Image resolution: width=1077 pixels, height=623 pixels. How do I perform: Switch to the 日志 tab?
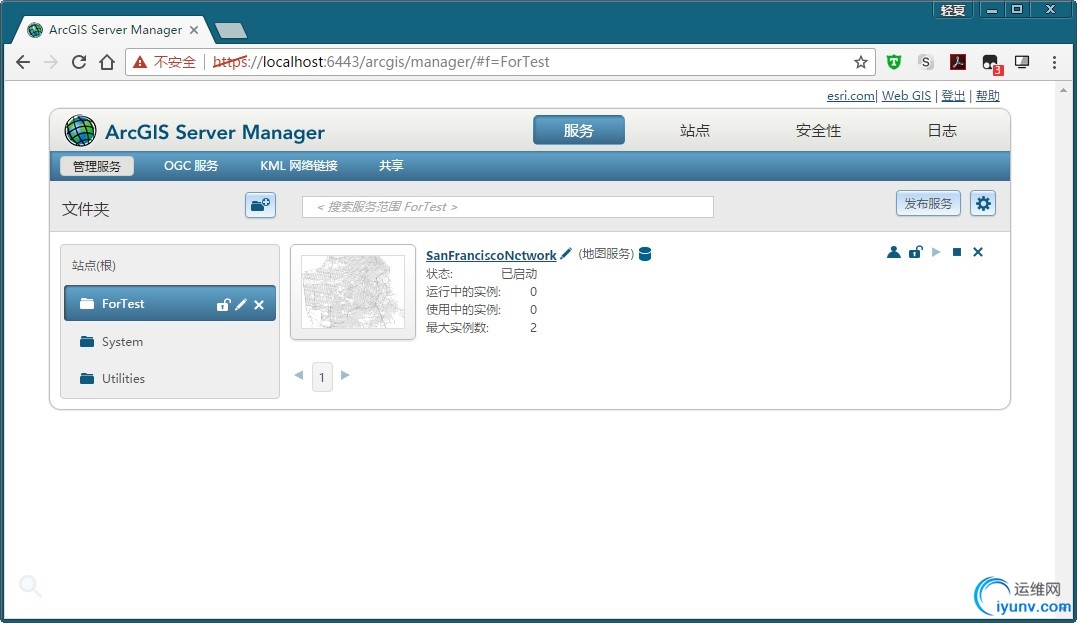(942, 131)
